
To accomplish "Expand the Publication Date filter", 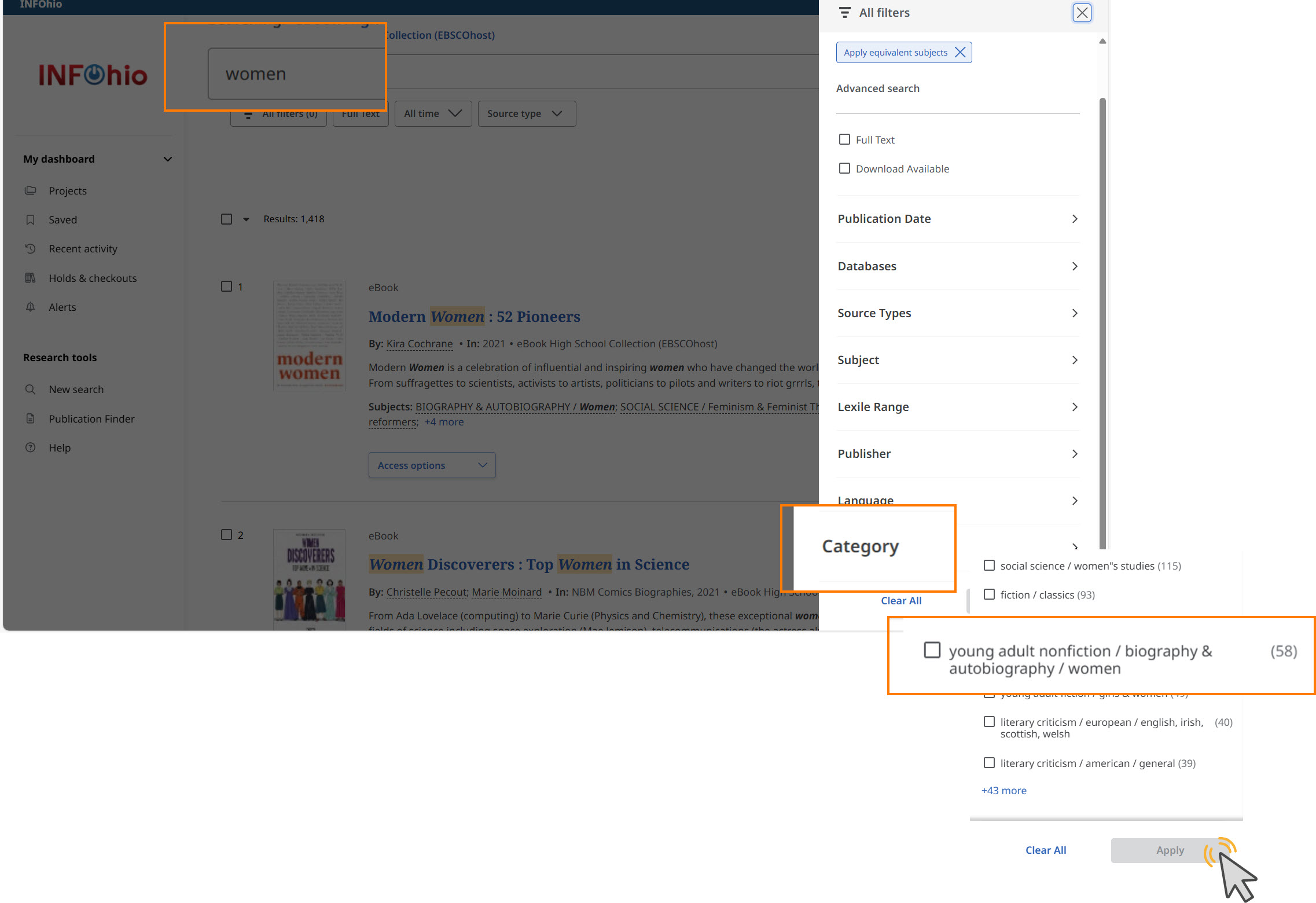I will 958,219.
